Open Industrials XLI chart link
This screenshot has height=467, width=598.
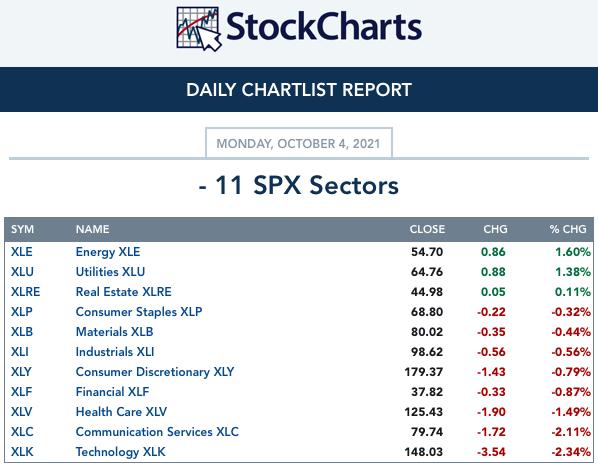(115, 352)
